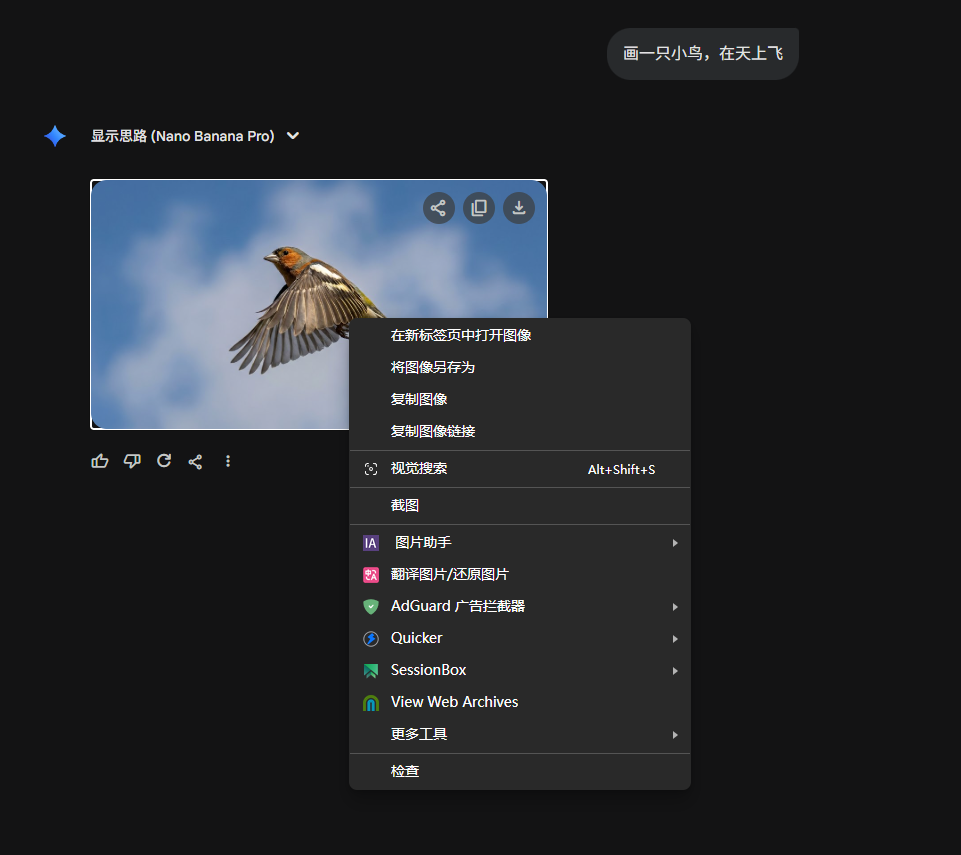Give the response a thumbs up

click(100, 461)
